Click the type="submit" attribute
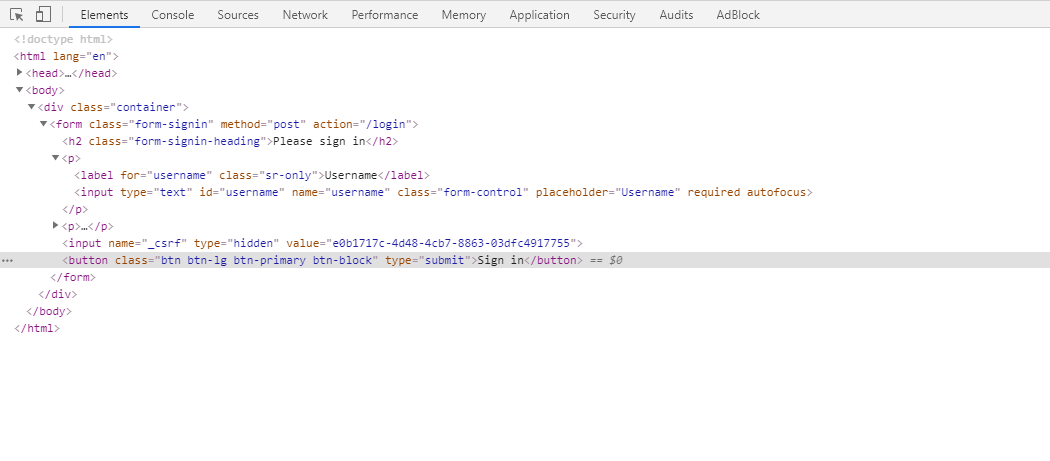 coord(428,260)
